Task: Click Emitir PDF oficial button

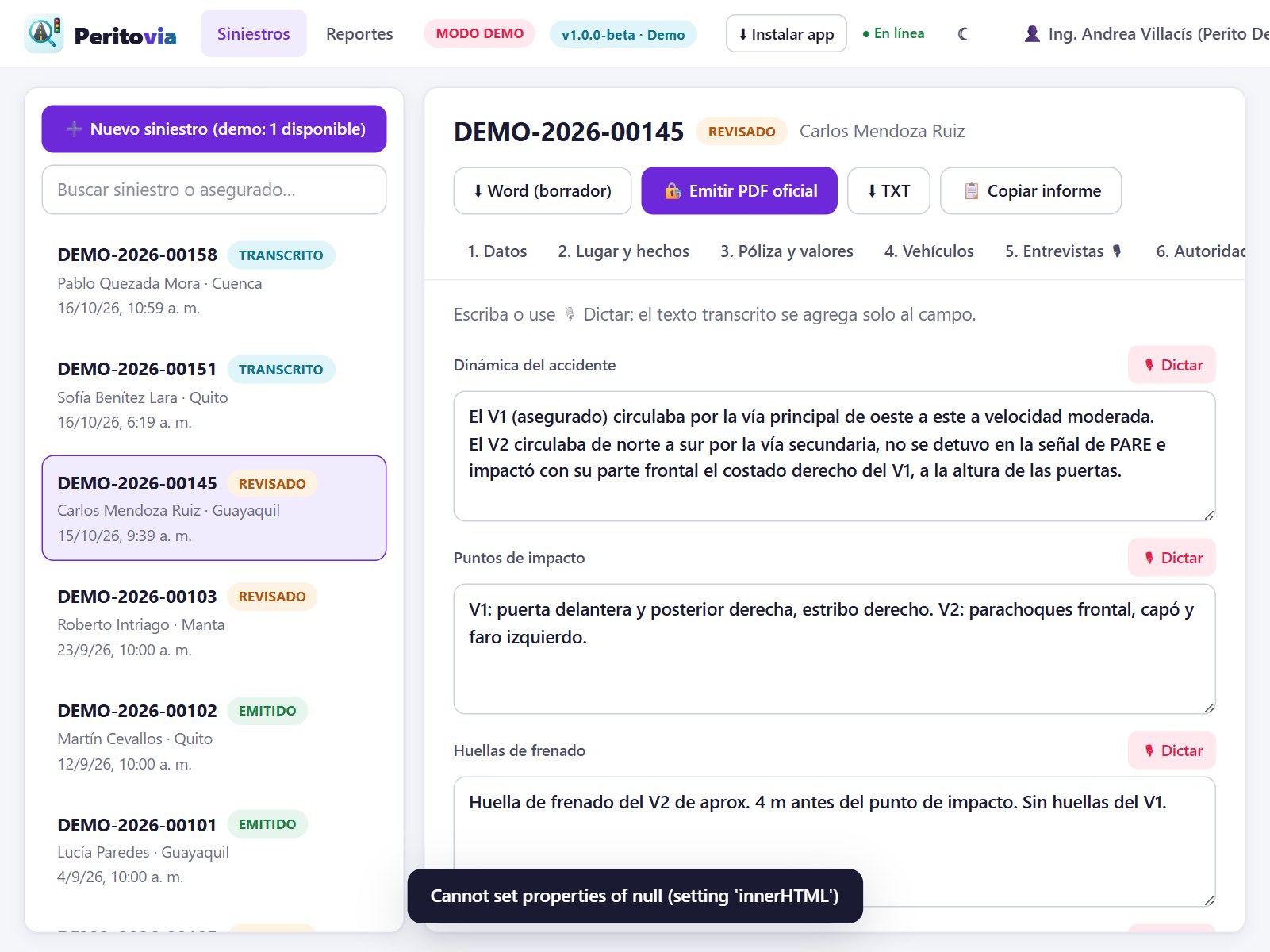Action: tap(739, 190)
